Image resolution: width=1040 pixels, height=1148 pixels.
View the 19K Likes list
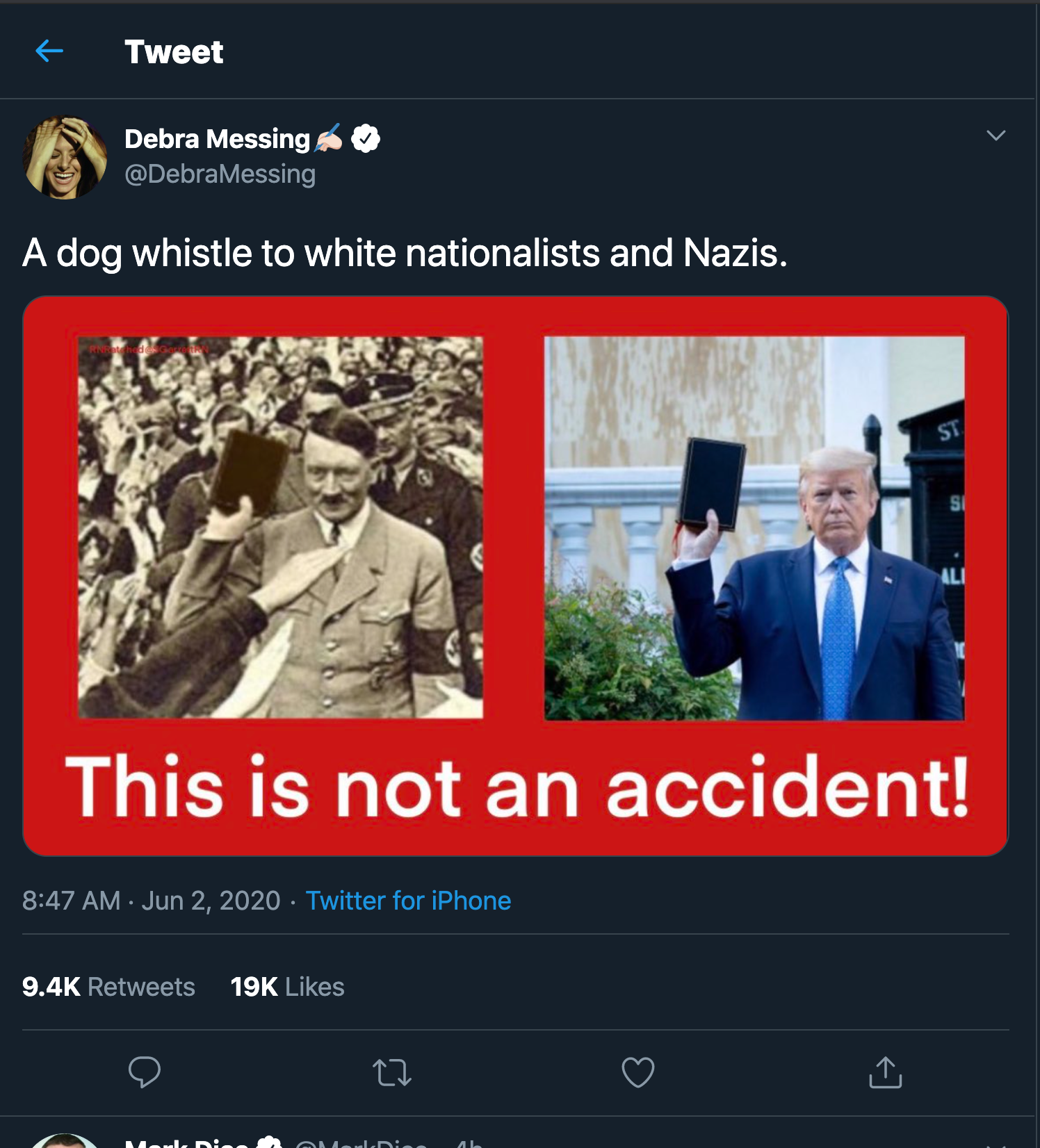coord(287,987)
